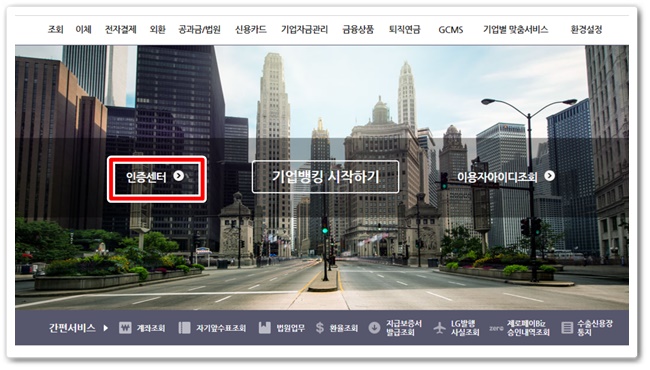
Task: Click the 자기앞수표조회 check icon
Action: click(x=184, y=328)
